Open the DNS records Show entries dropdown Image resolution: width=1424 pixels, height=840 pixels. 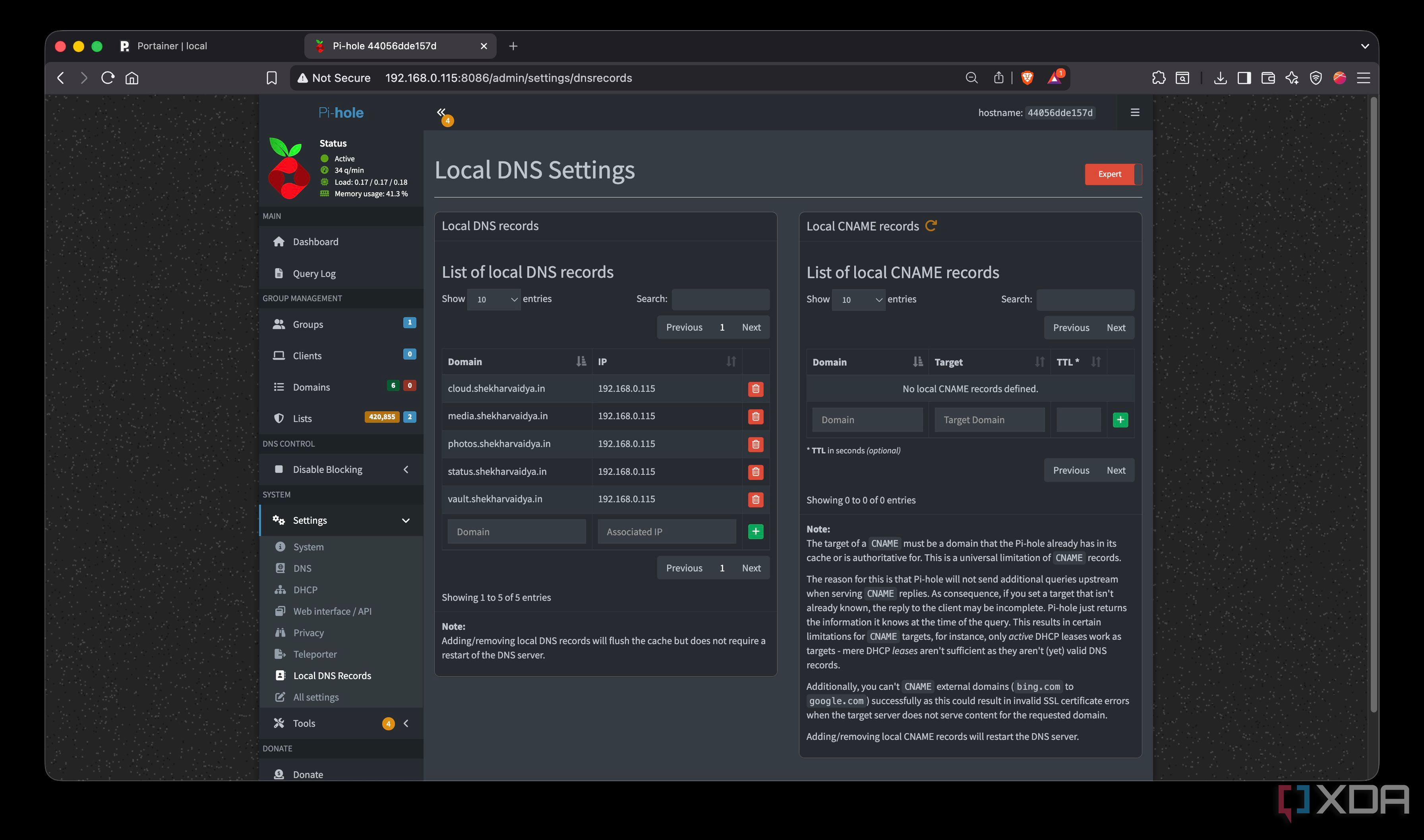point(493,300)
